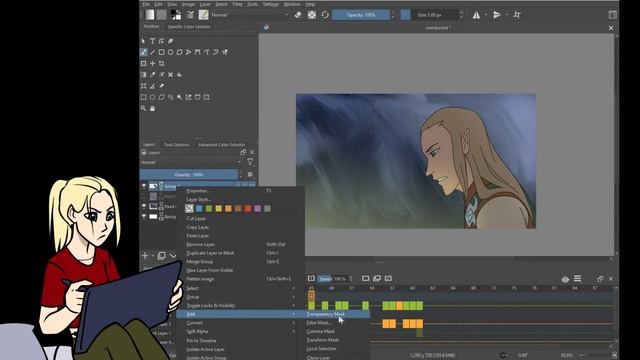Select the Multibrush tool

click(224, 52)
